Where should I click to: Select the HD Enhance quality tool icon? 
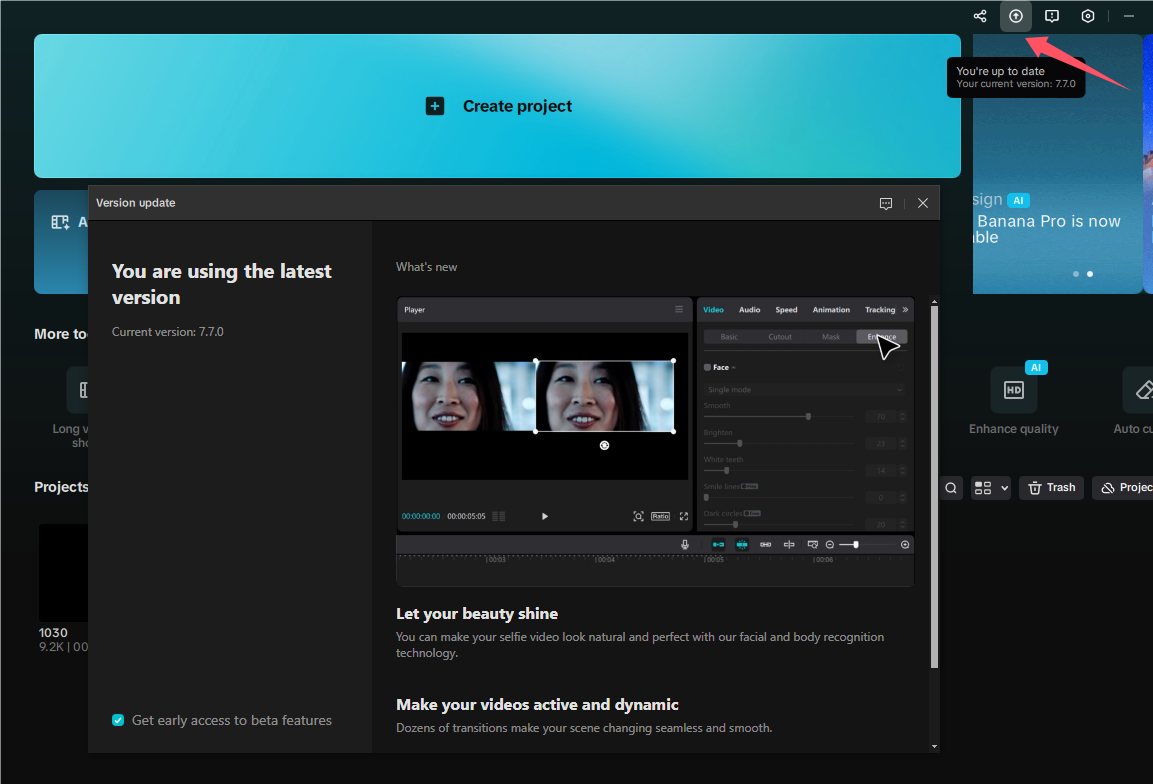1013,390
